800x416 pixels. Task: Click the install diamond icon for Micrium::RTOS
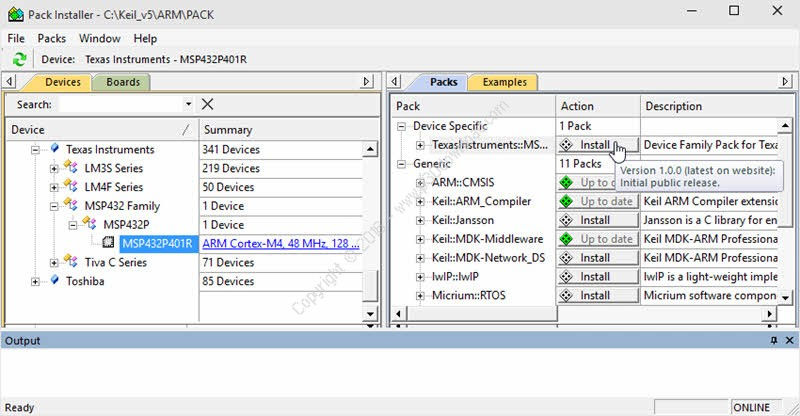tap(566, 296)
